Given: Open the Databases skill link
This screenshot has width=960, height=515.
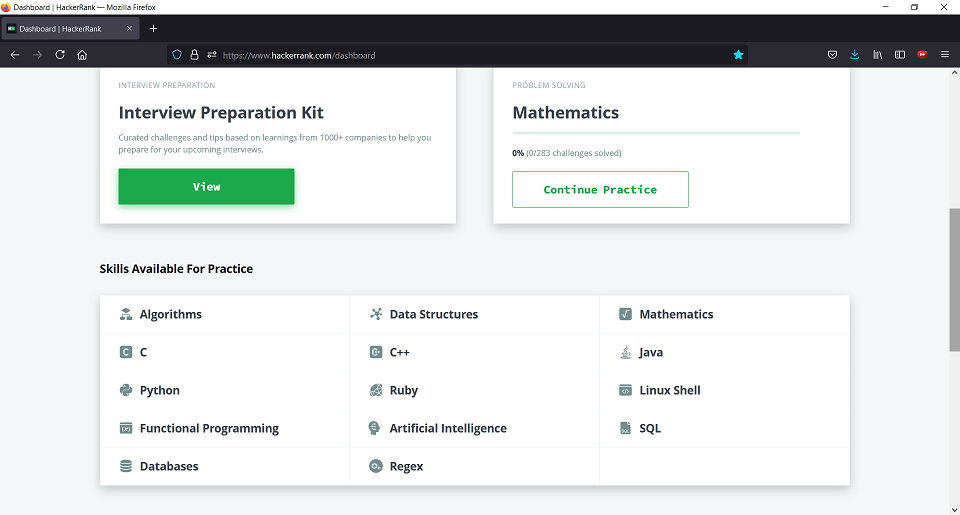Looking at the screenshot, I should coord(169,466).
